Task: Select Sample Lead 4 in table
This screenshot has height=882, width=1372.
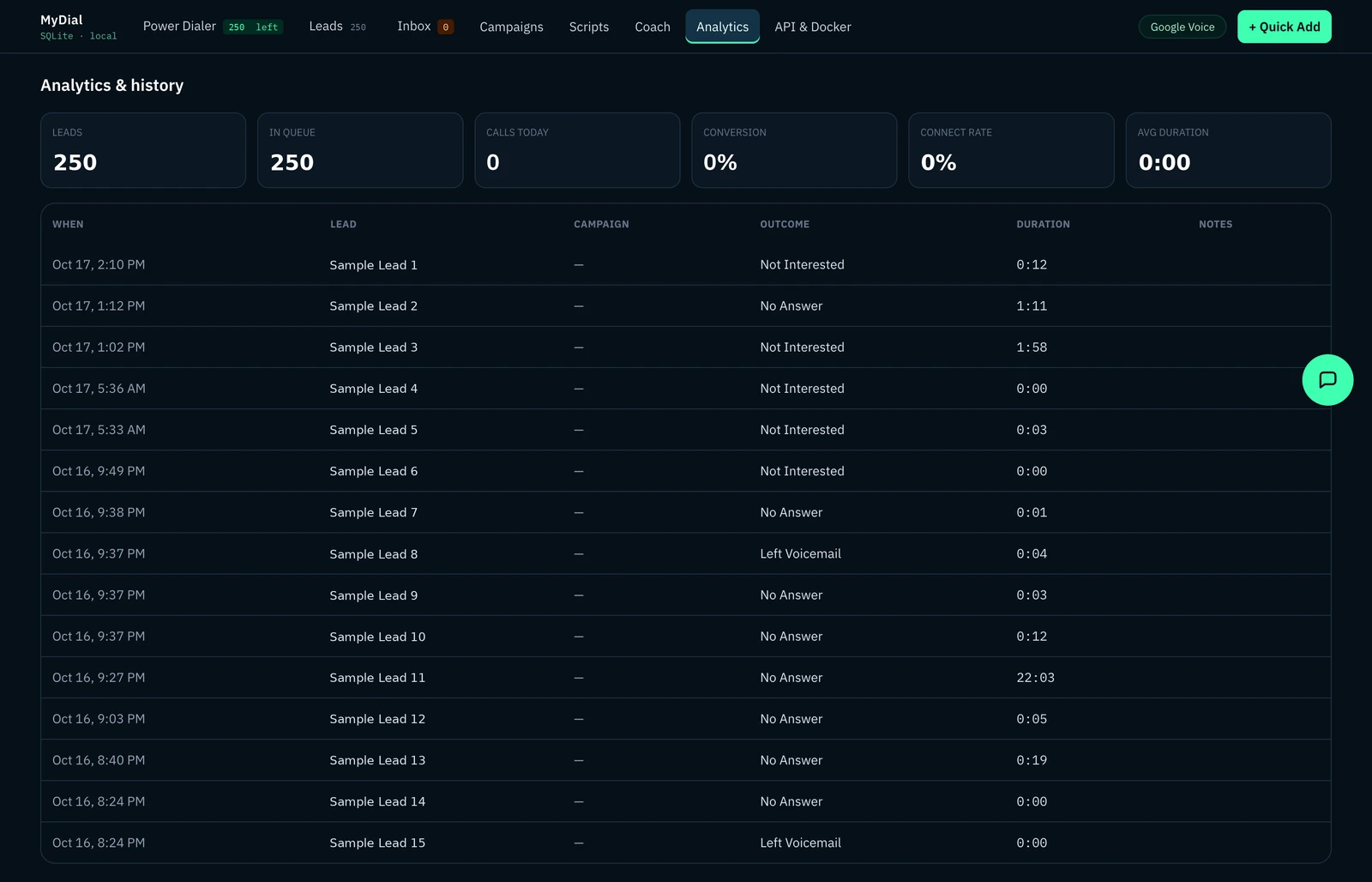Action: (373, 389)
